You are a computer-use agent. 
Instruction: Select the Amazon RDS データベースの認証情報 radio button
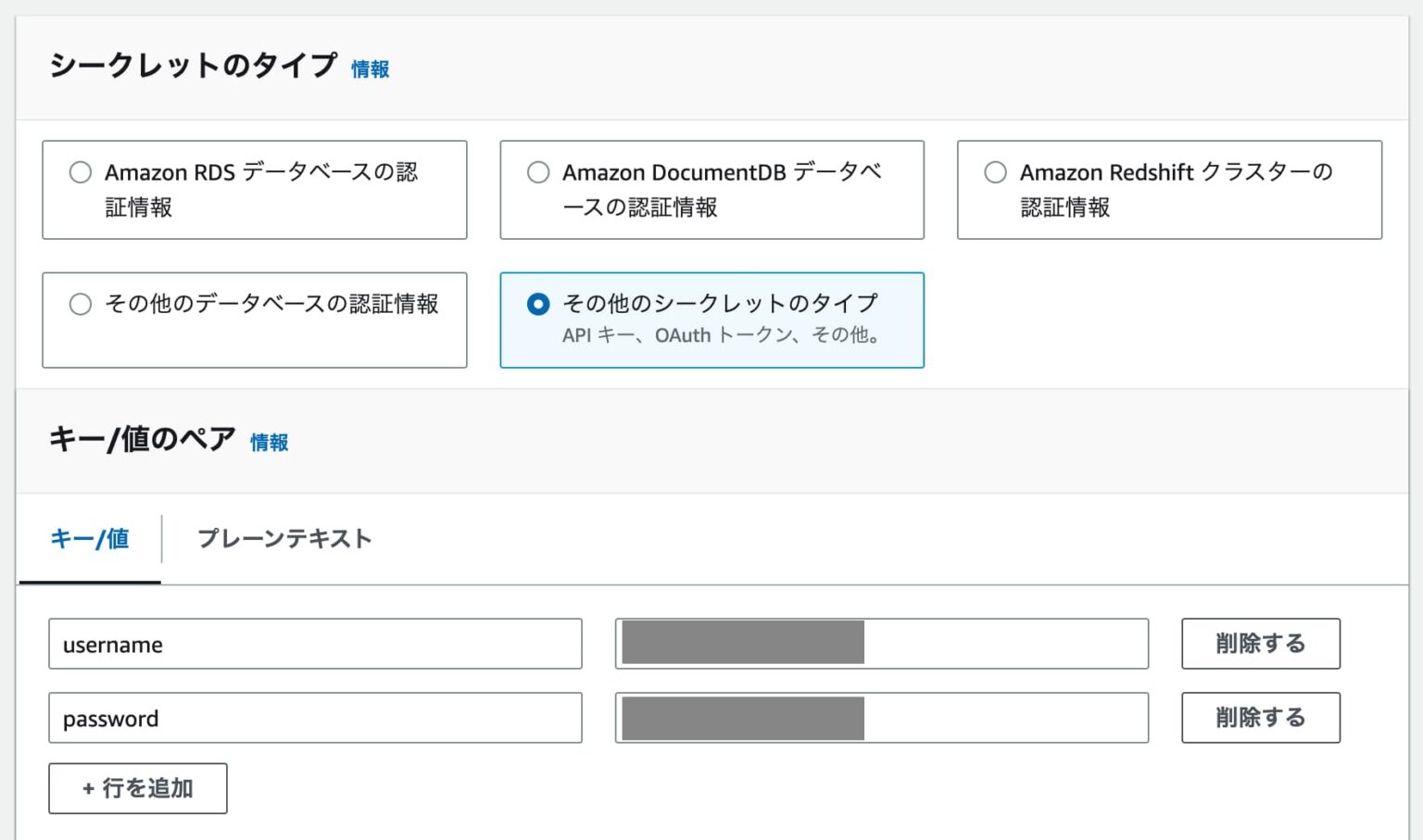coord(80,172)
